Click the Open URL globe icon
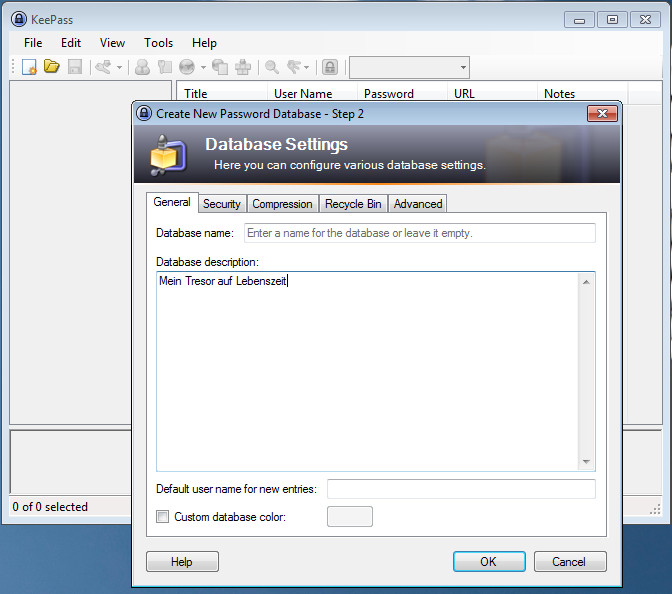672x594 pixels. tap(187, 67)
